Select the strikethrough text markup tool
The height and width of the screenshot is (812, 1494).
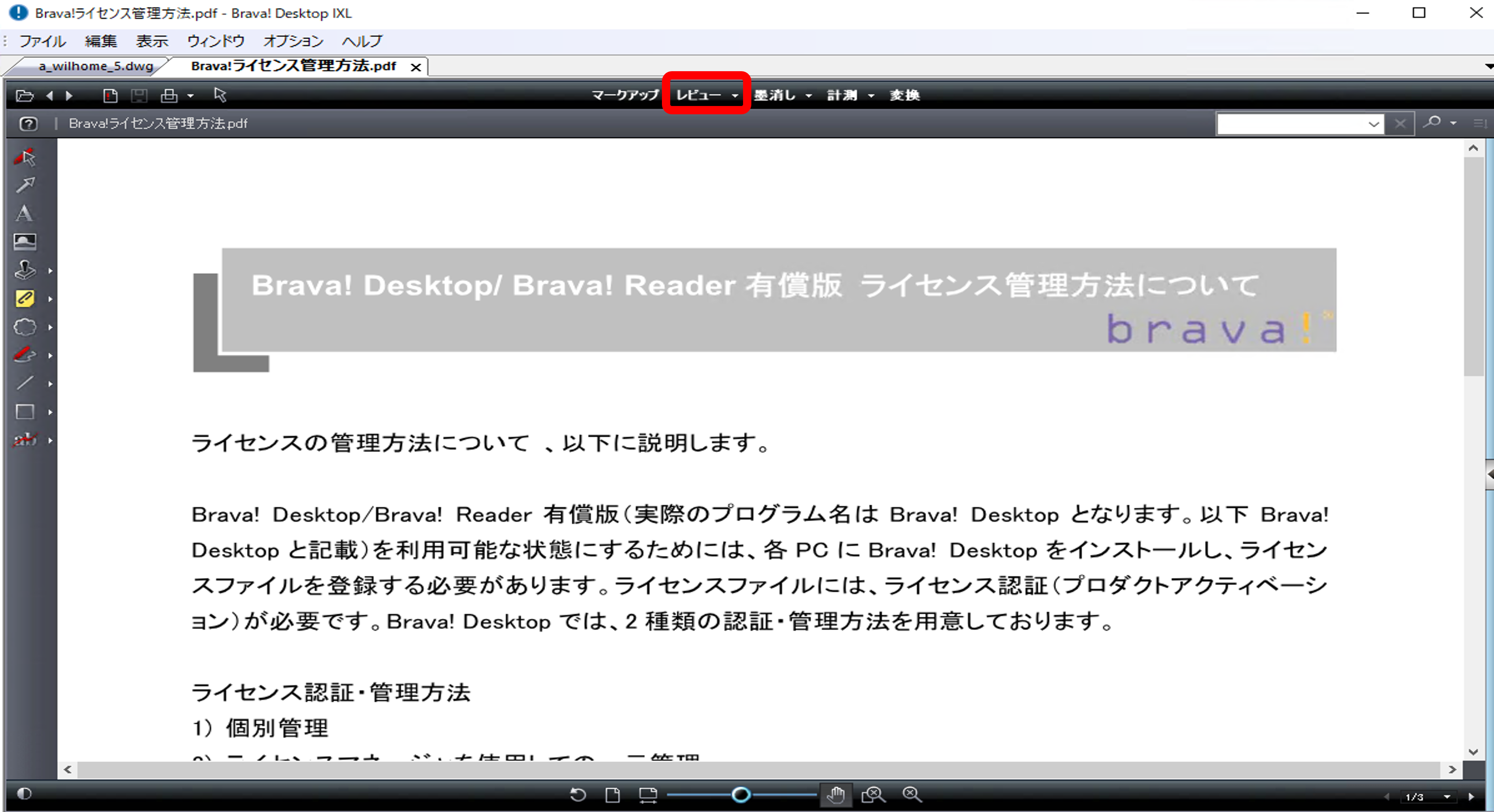pos(25,440)
